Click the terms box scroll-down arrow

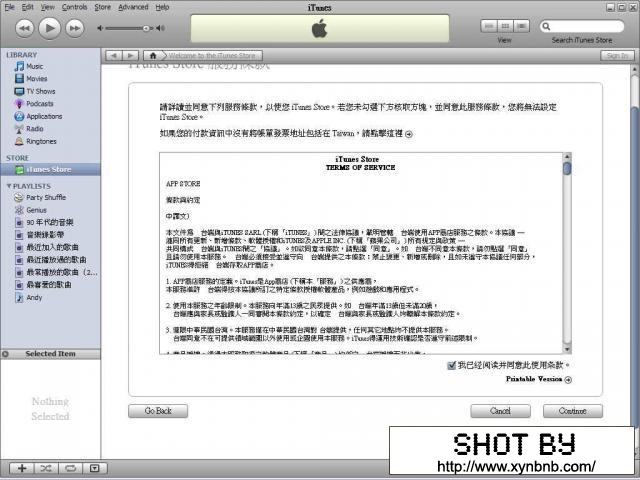pyautogui.click(x=567, y=349)
